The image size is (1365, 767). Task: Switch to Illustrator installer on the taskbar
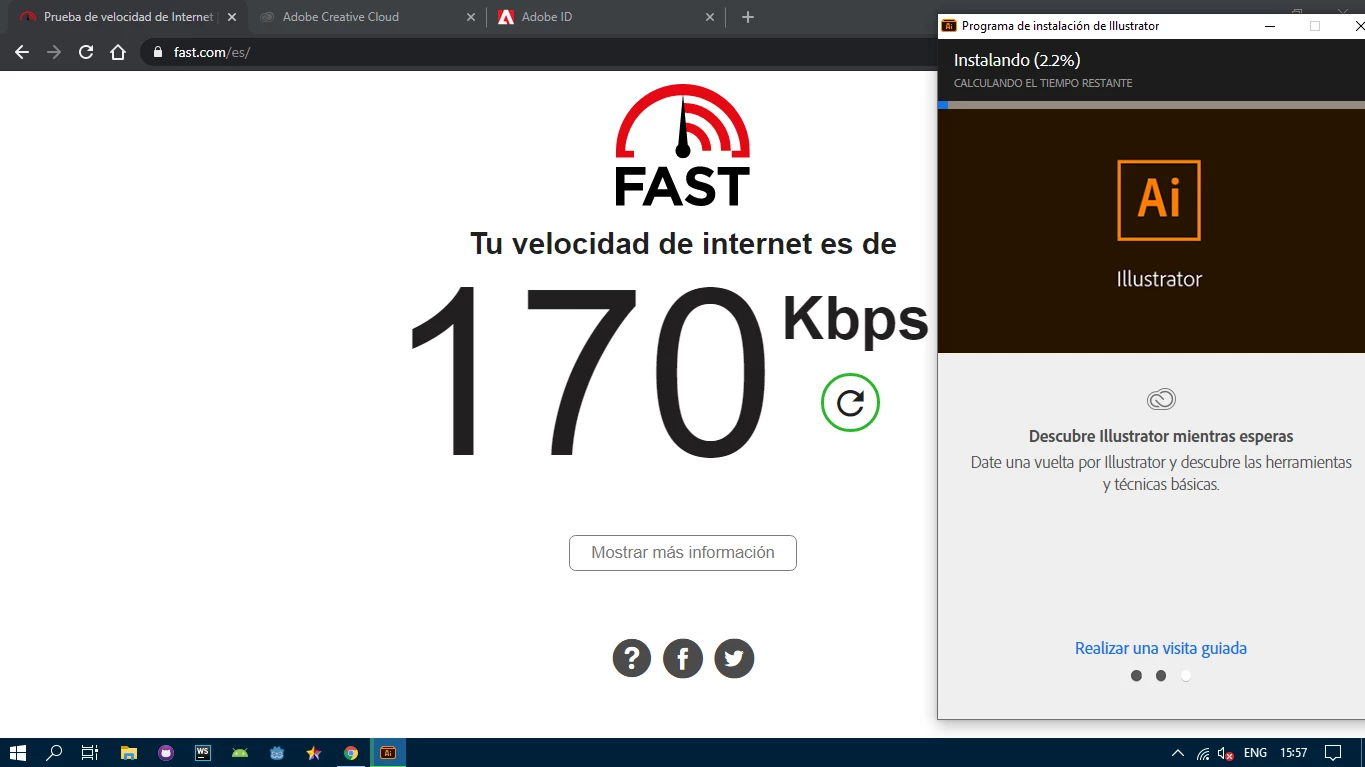(x=388, y=753)
